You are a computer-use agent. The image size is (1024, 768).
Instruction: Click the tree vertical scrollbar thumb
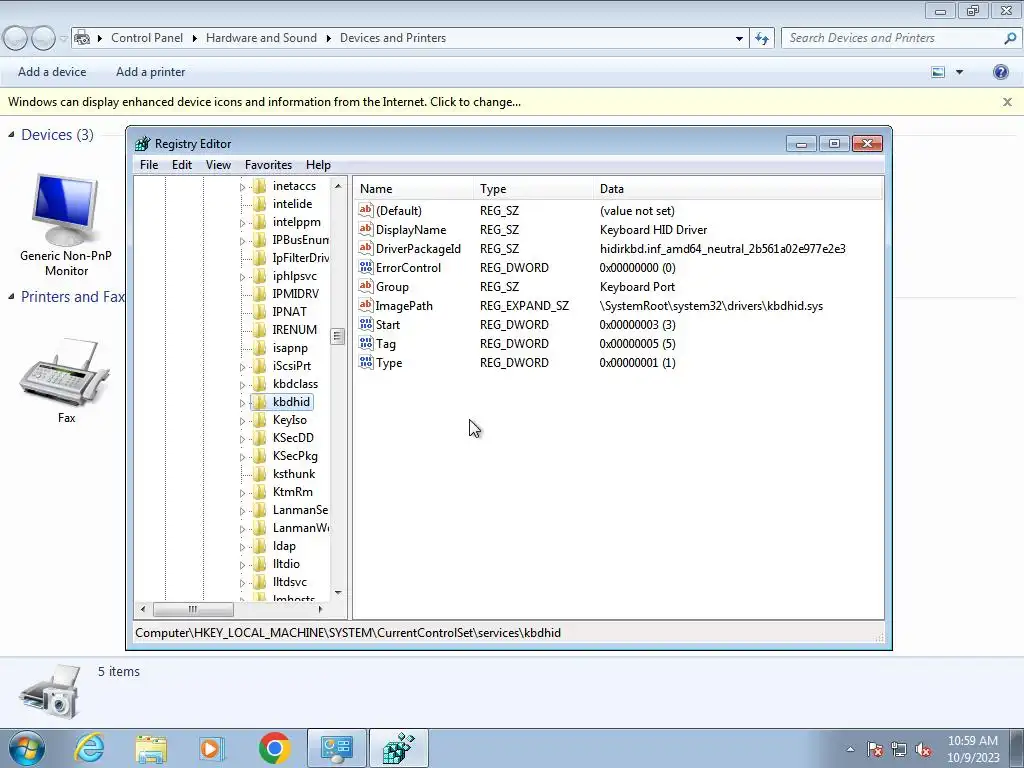337,336
